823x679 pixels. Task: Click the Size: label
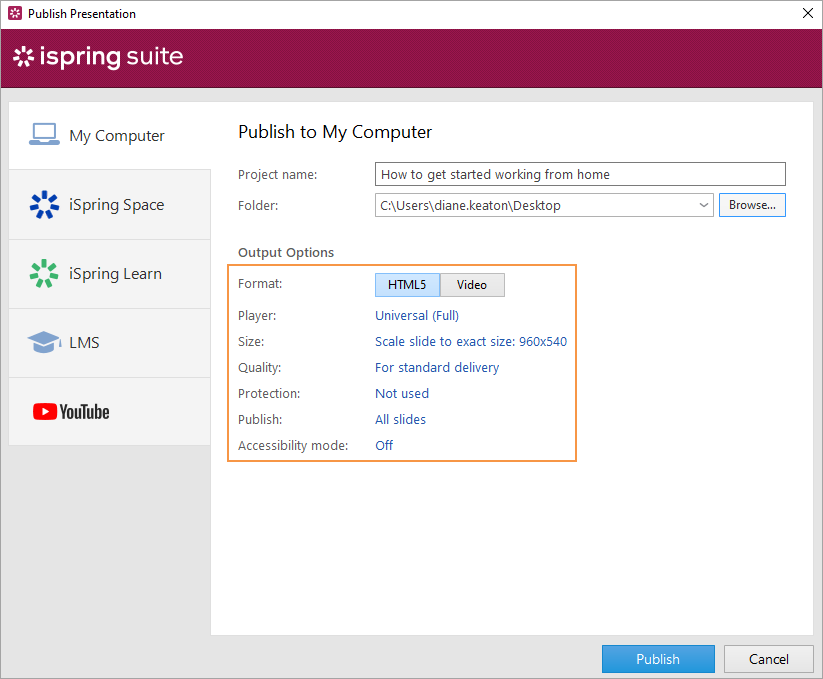(x=251, y=342)
